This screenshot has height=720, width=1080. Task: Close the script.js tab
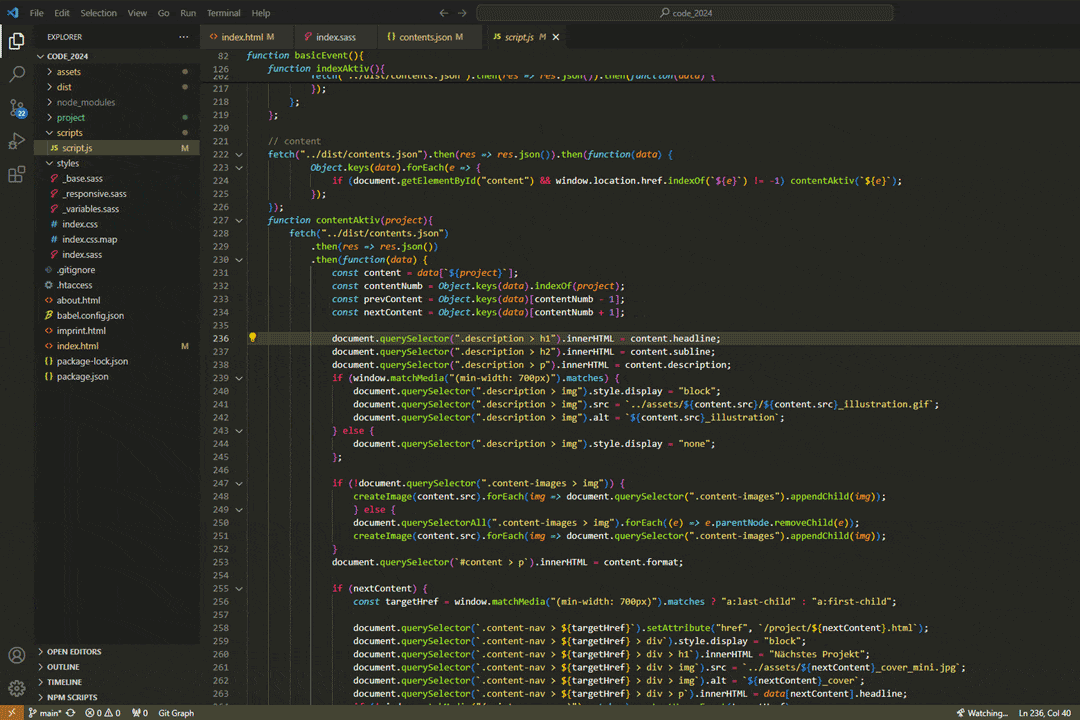pos(556,37)
